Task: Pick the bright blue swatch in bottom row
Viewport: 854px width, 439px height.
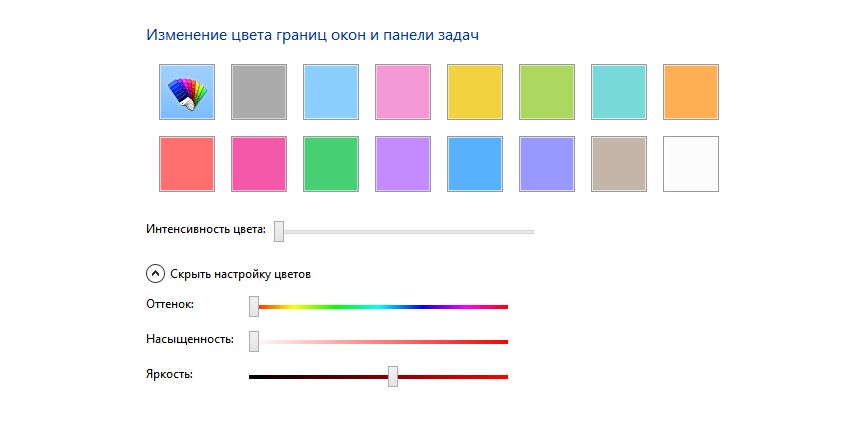Action: click(x=475, y=164)
